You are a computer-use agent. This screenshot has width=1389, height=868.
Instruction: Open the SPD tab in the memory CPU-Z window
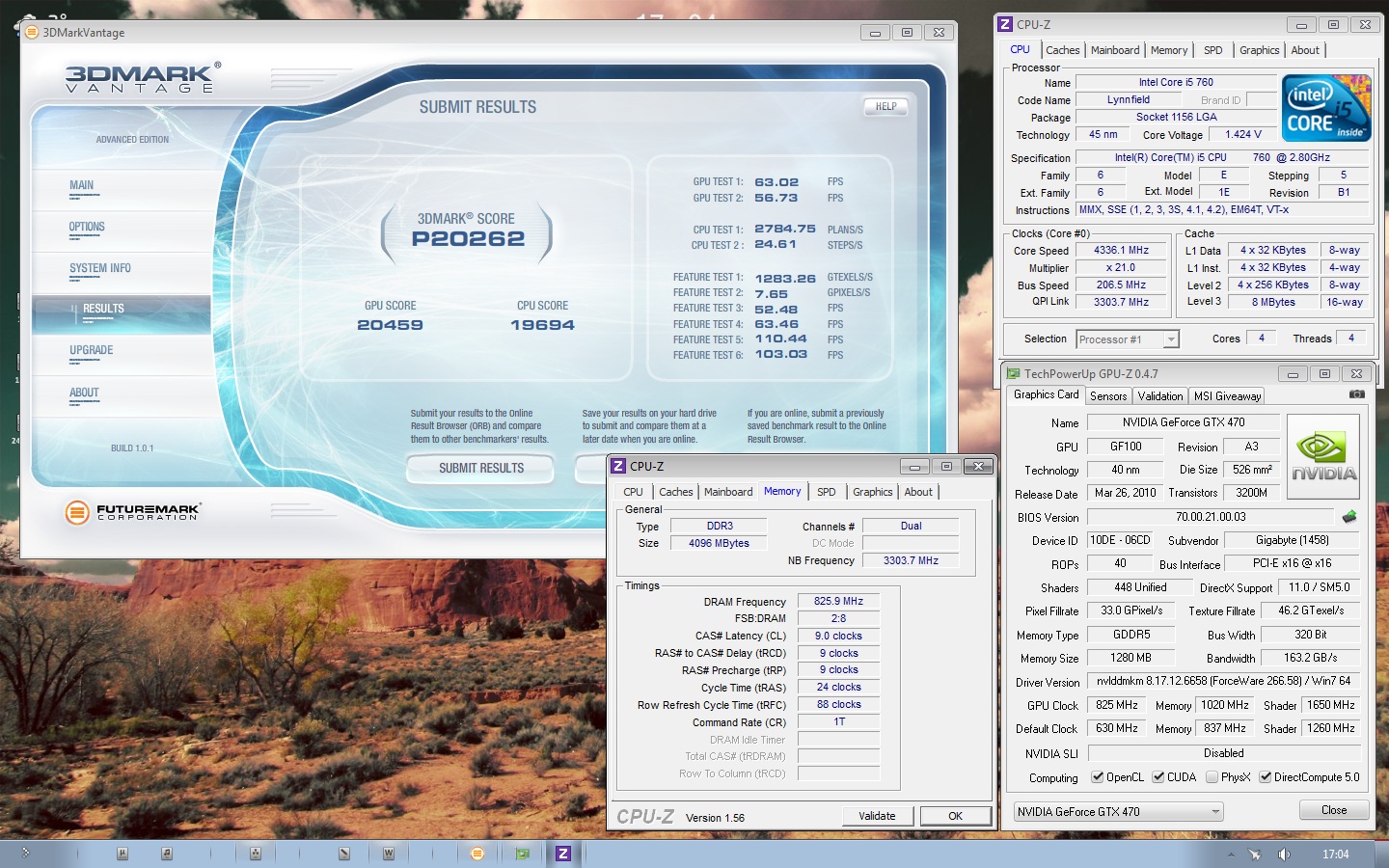point(827,492)
